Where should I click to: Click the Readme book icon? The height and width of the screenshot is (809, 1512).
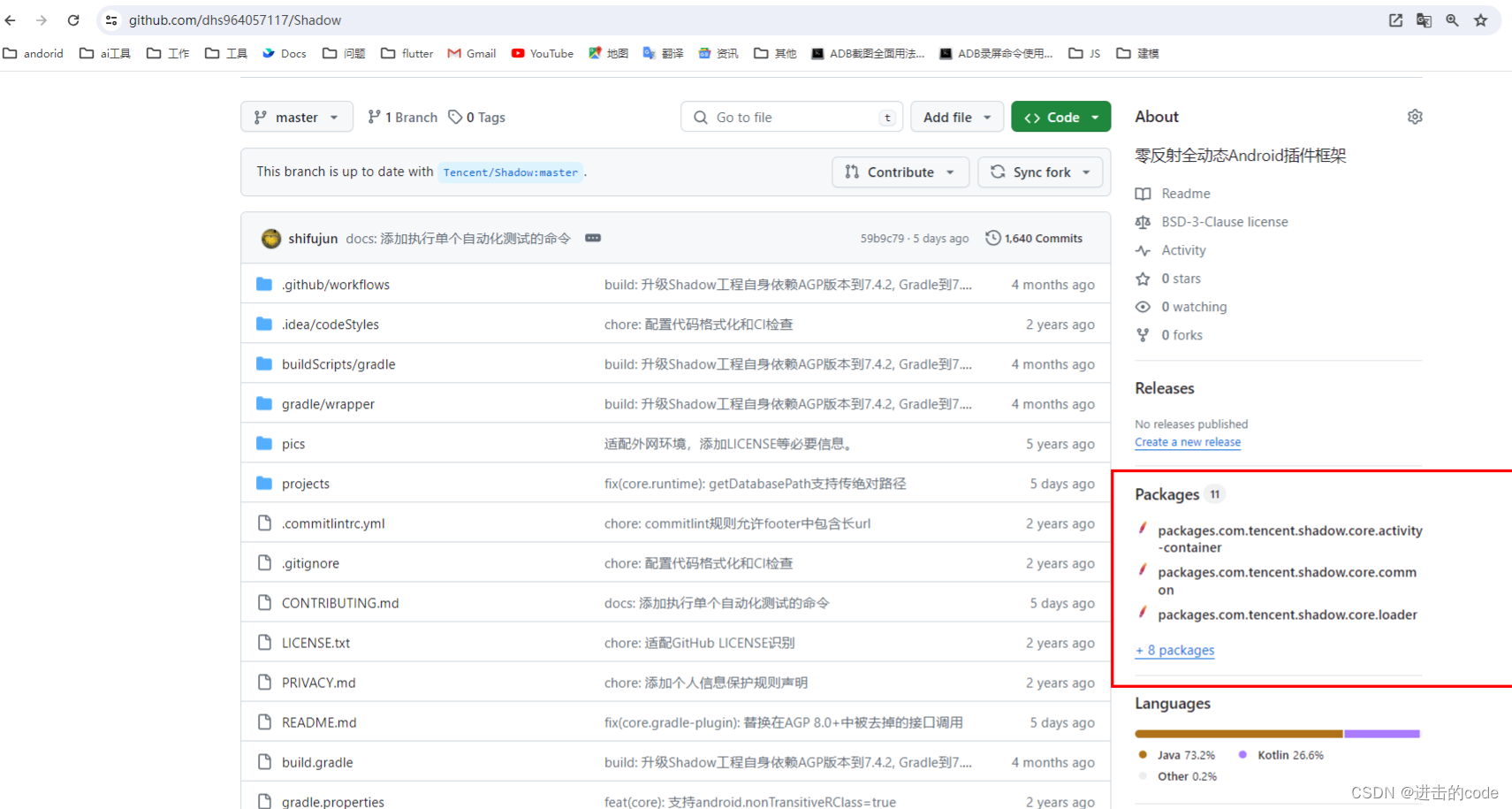(1143, 194)
